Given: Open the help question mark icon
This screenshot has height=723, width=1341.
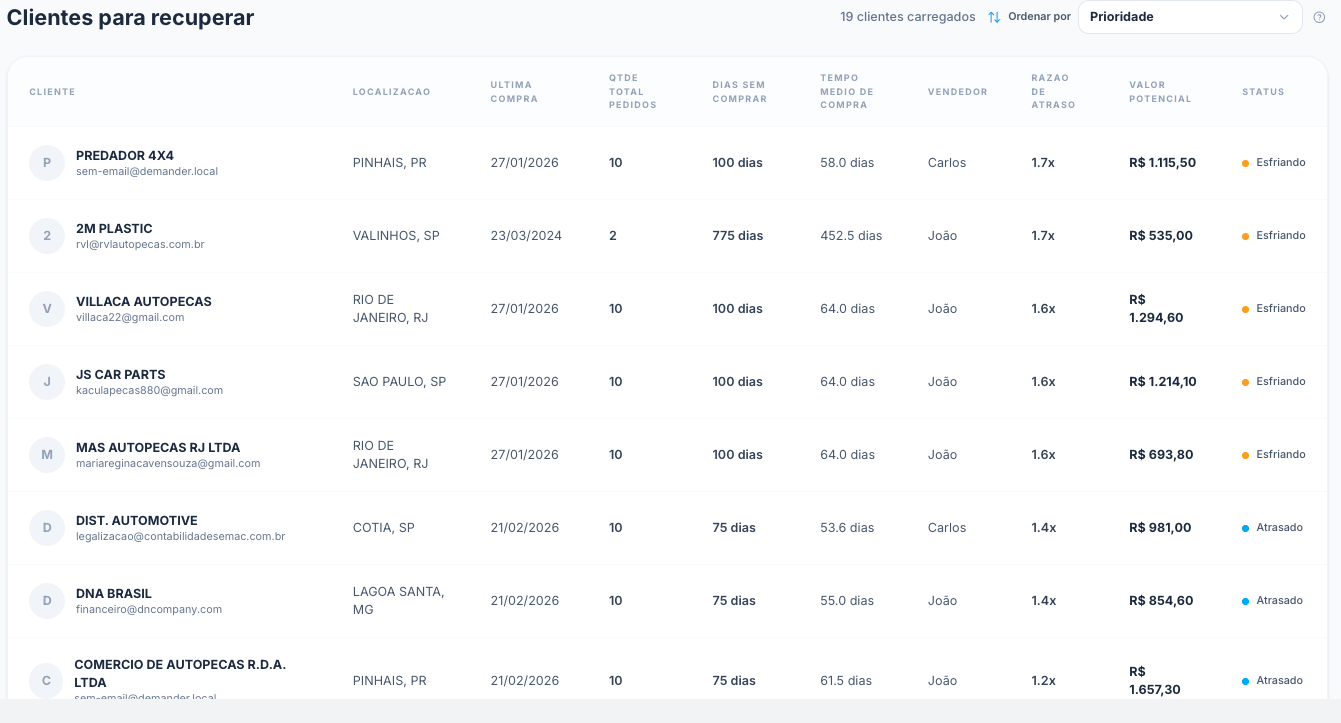Looking at the screenshot, I should [x=1319, y=17].
